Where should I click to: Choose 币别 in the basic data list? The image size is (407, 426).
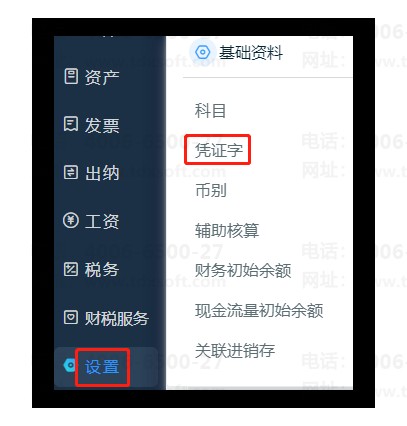[x=211, y=190]
